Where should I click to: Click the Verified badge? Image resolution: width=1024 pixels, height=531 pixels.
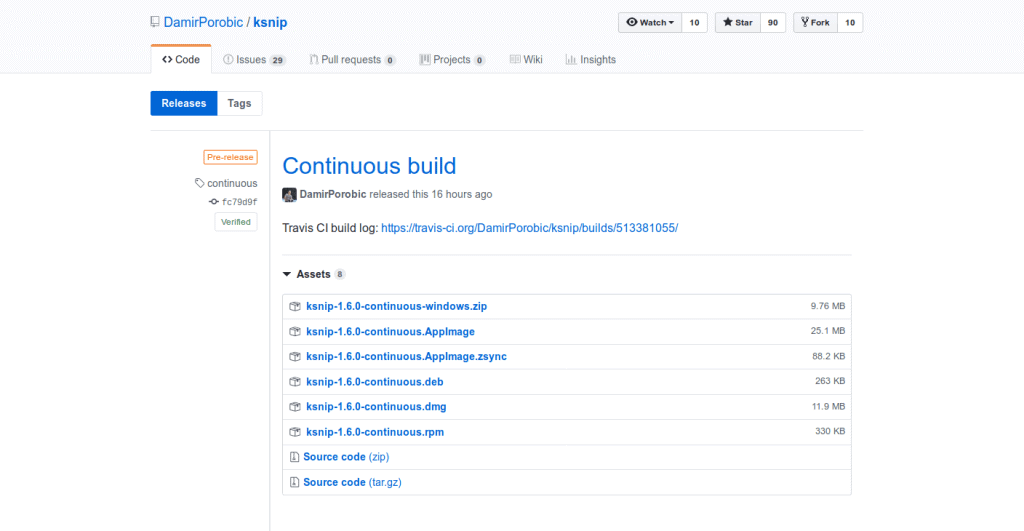235,222
